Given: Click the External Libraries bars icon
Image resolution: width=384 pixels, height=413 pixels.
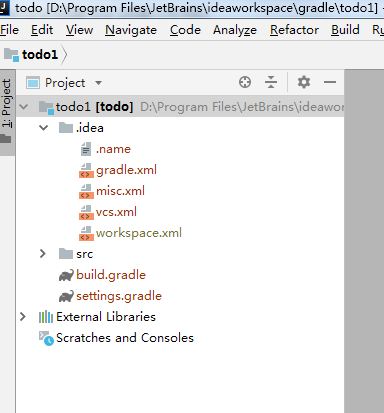Looking at the screenshot, I should (46, 317).
